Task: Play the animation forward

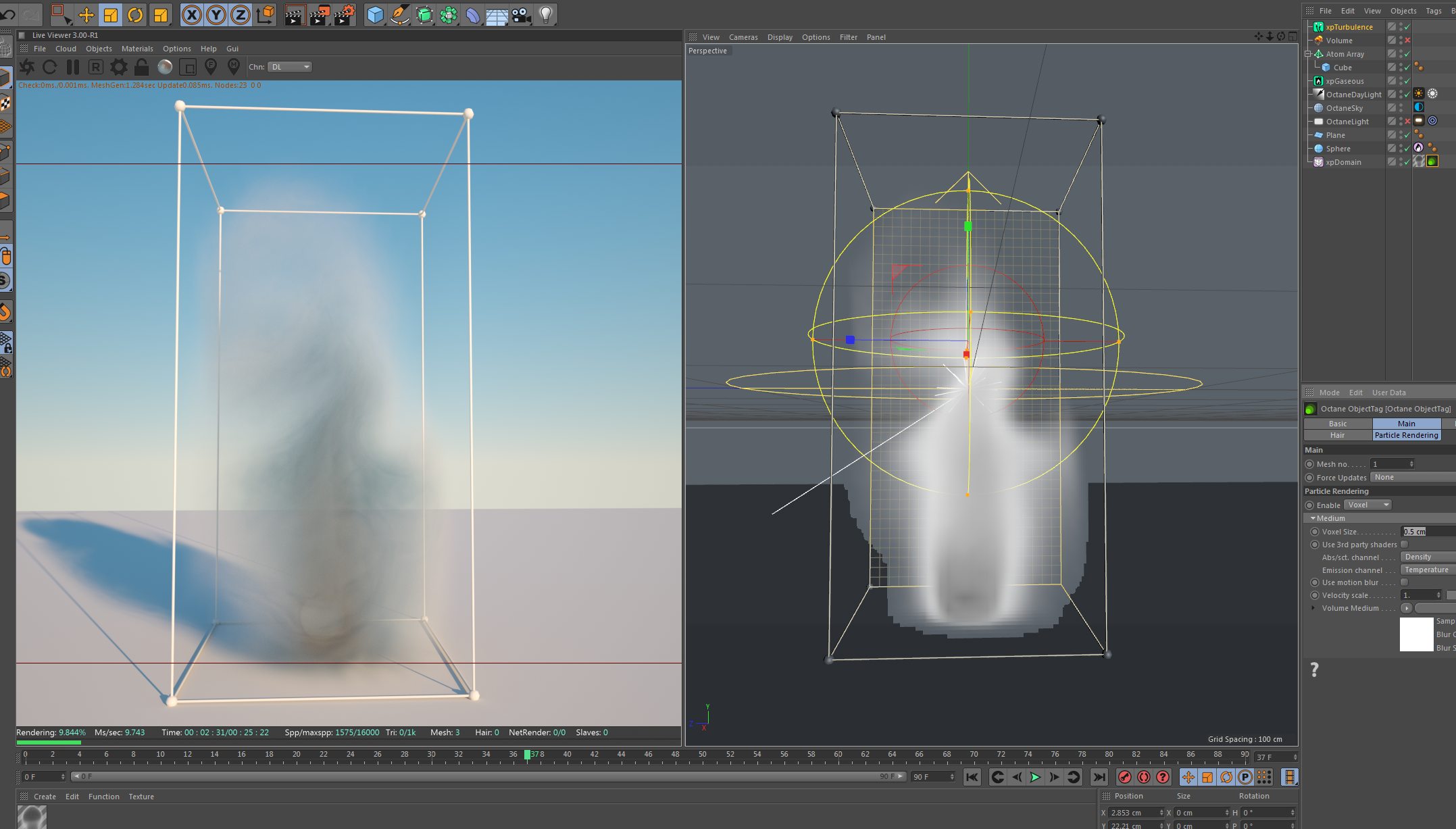Action: [1035, 777]
